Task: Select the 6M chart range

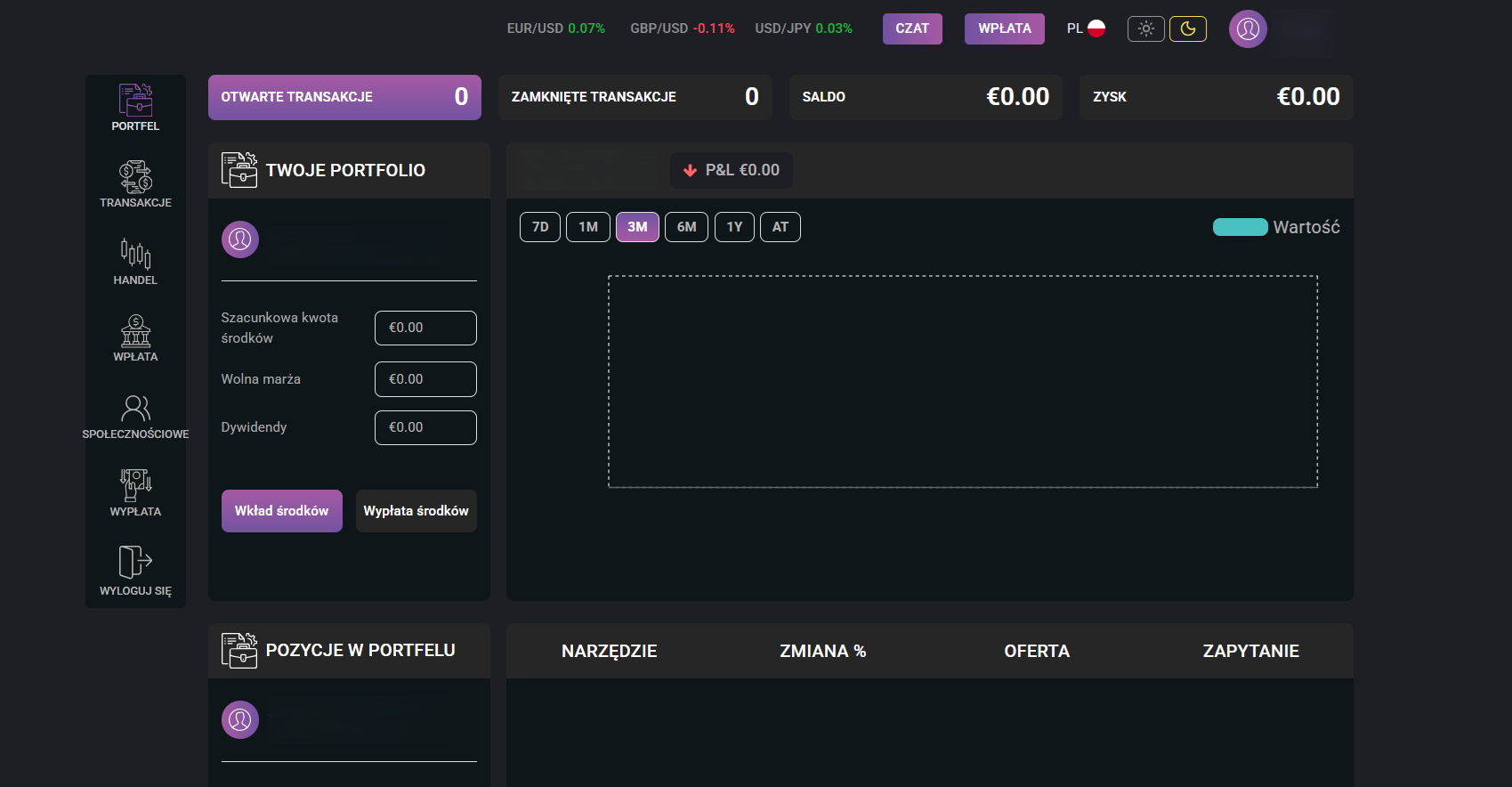Action: 687,227
